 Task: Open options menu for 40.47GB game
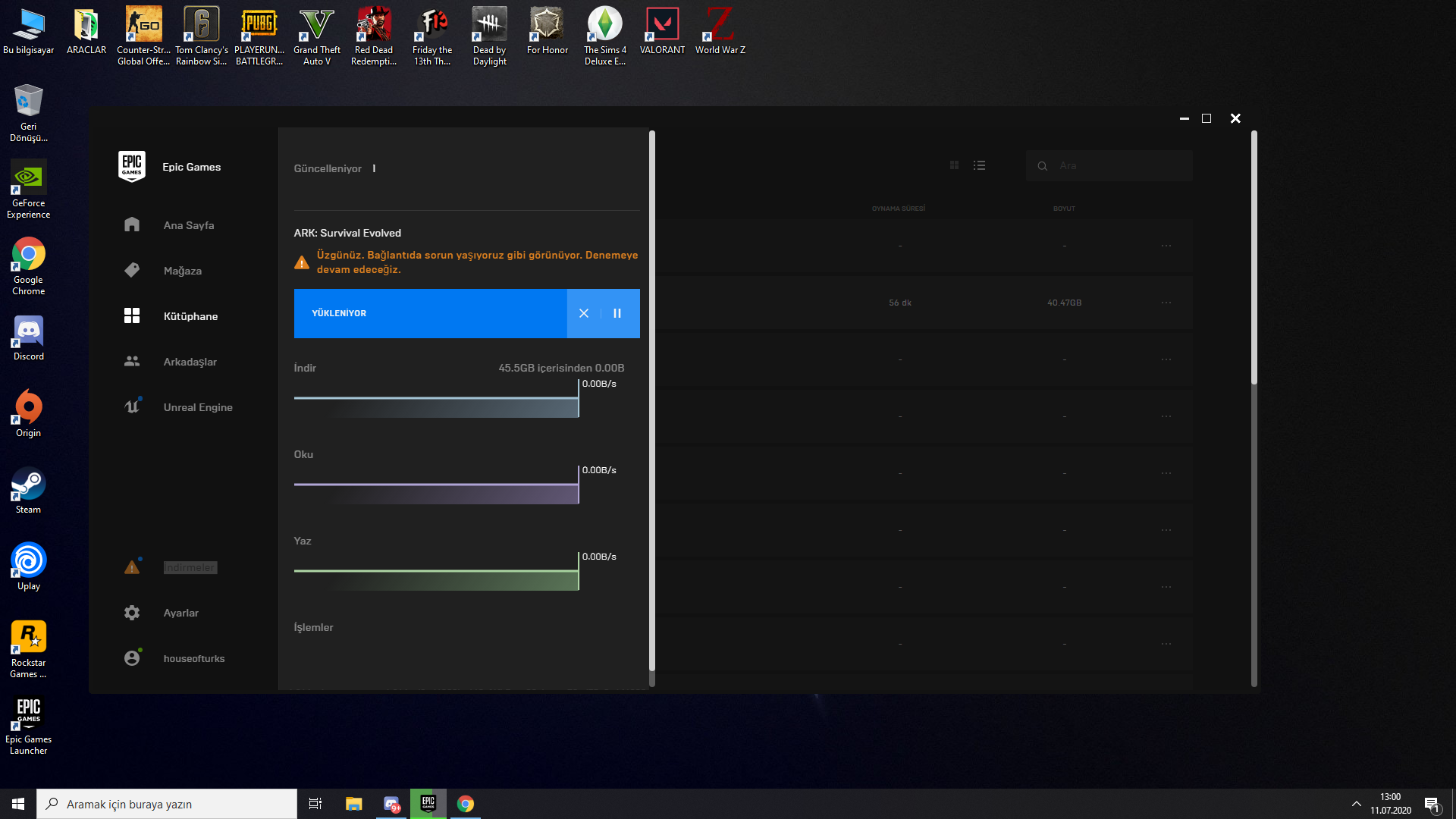coord(1166,303)
